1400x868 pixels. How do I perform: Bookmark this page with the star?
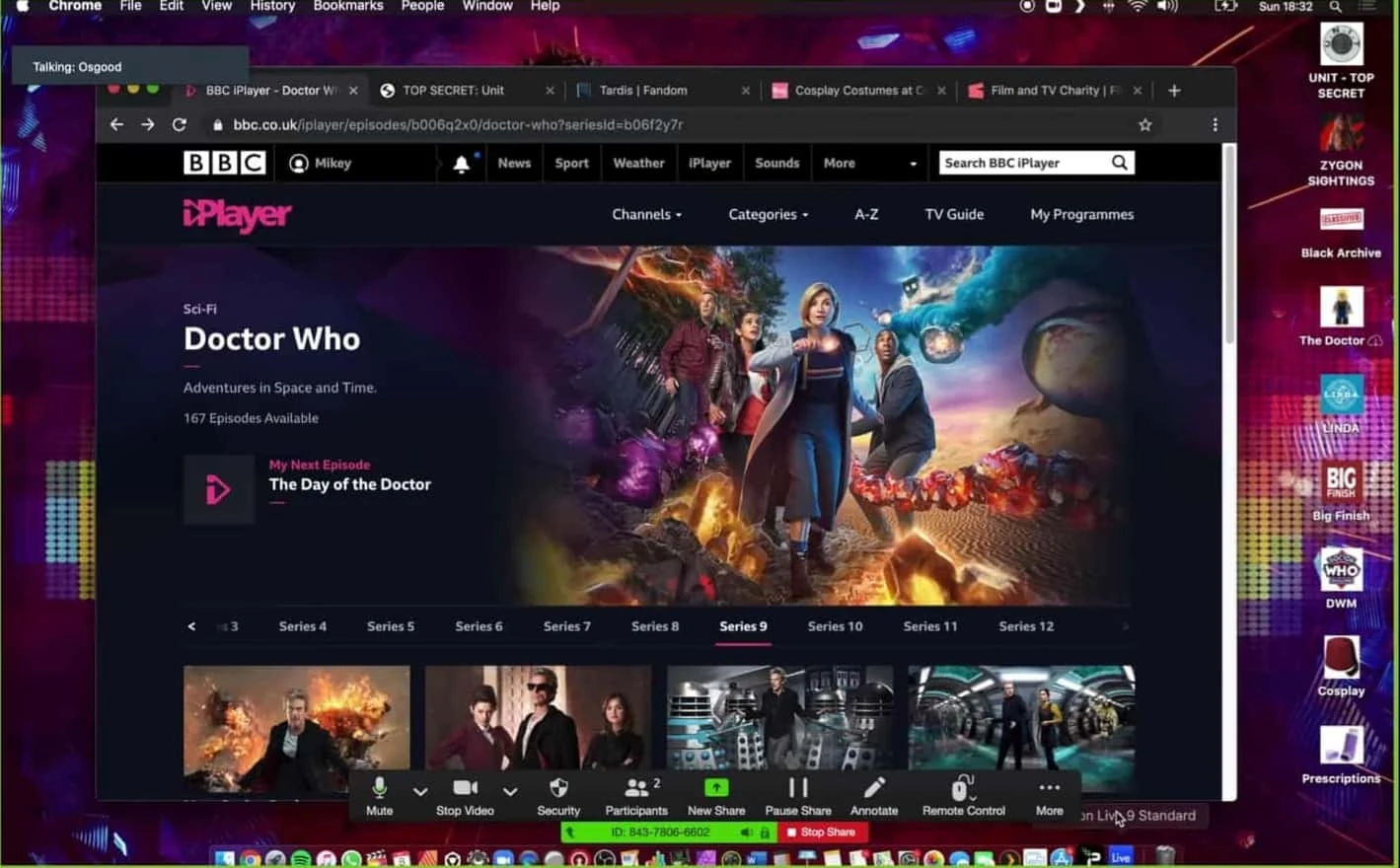[x=1144, y=125]
